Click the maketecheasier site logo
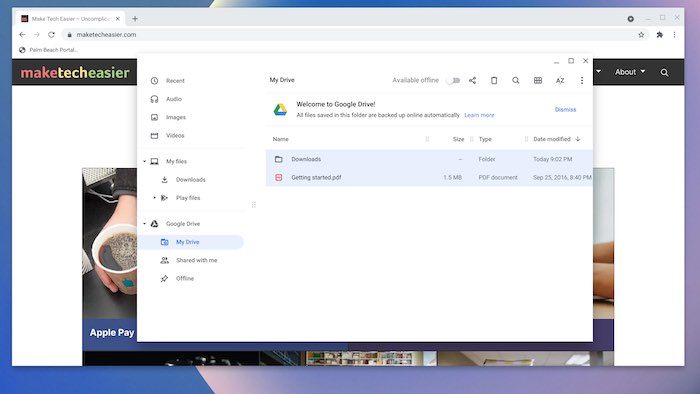This screenshot has height=394, width=700. pyautogui.click(x=75, y=72)
